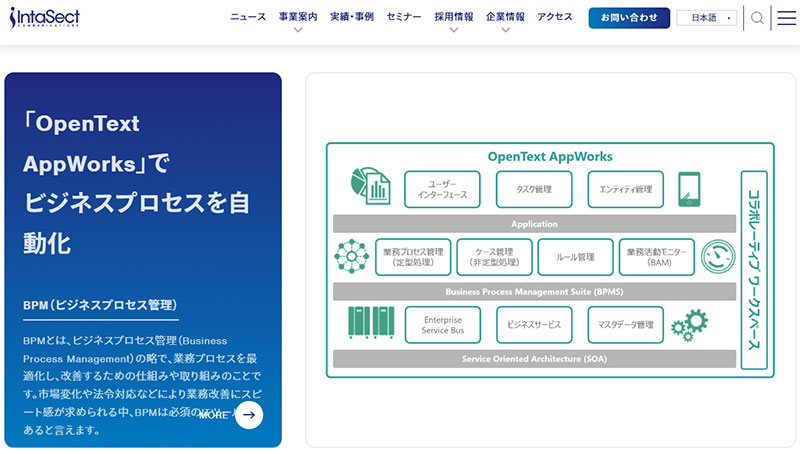Expand the chevron under 採用情報
The image size is (800, 454).
454,30
